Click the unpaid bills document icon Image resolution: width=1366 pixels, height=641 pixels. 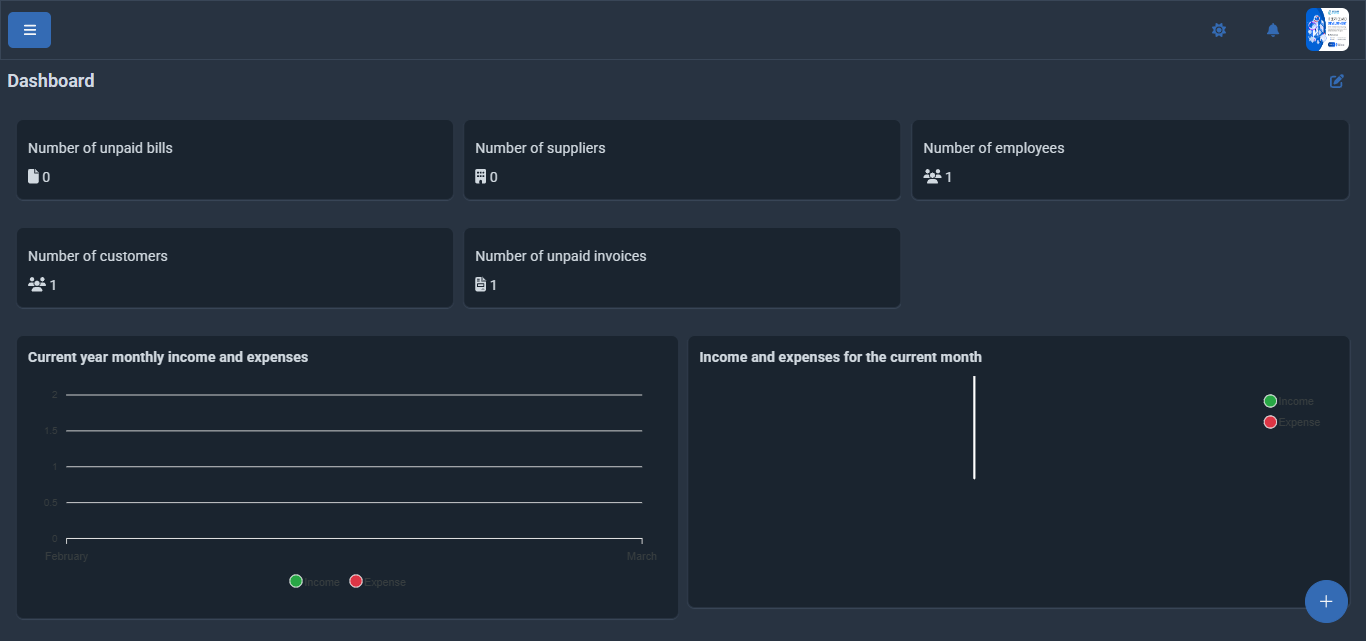point(33,177)
